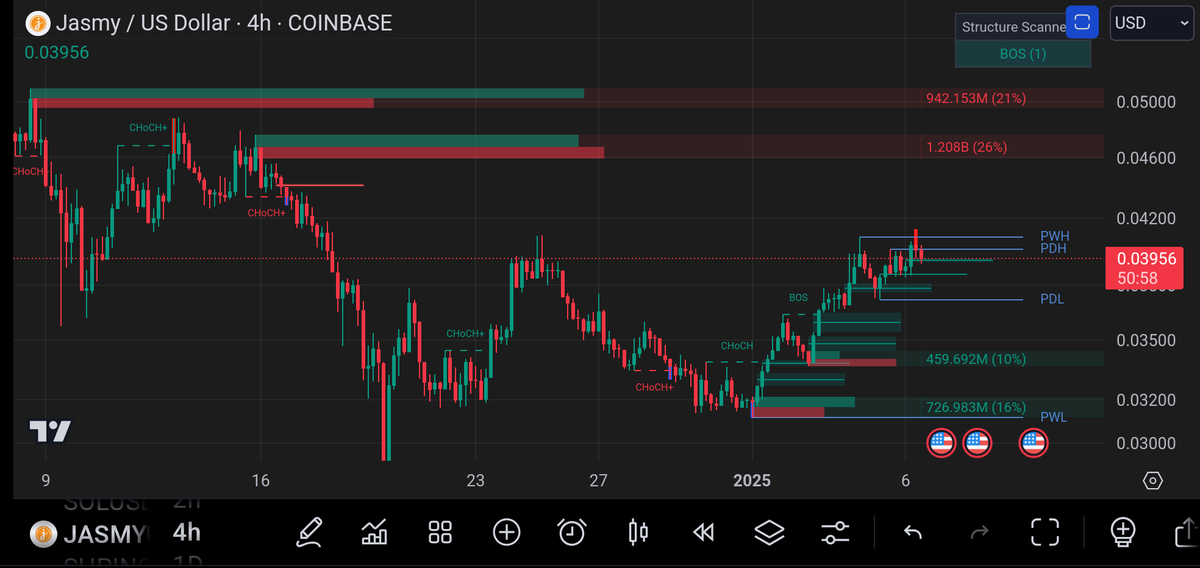Click the chart scale settings hexagon icon

pos(1152,481)
